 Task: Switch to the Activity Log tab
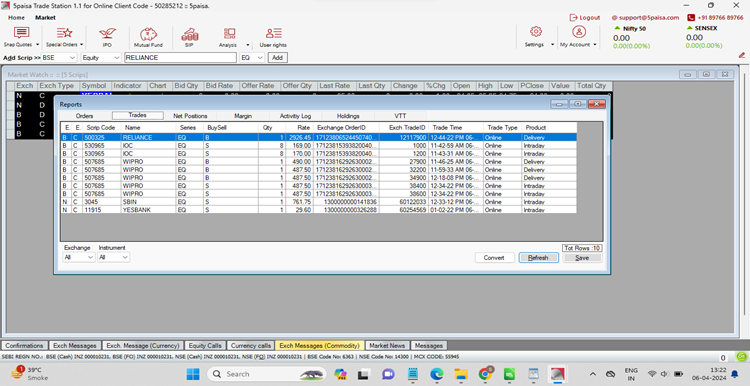pyautogui.click(x=296, y=116)
